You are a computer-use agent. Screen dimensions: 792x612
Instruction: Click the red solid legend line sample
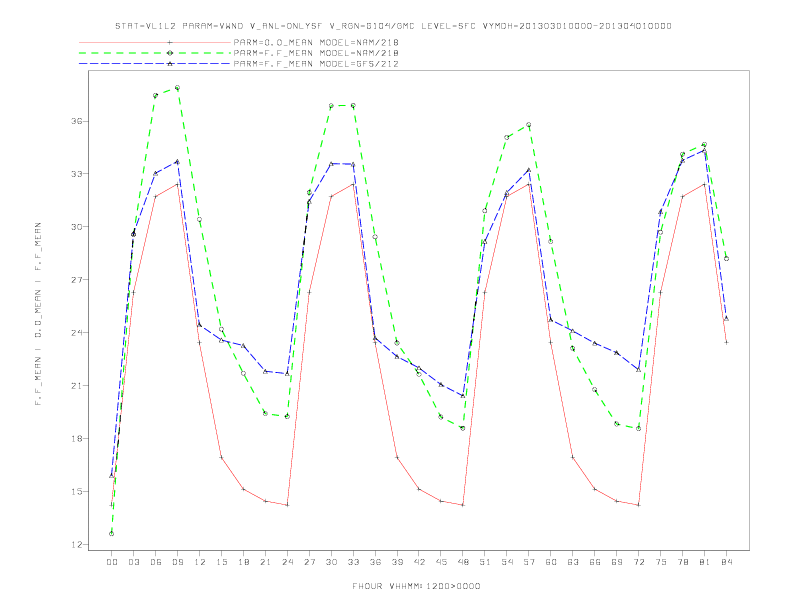155,42
